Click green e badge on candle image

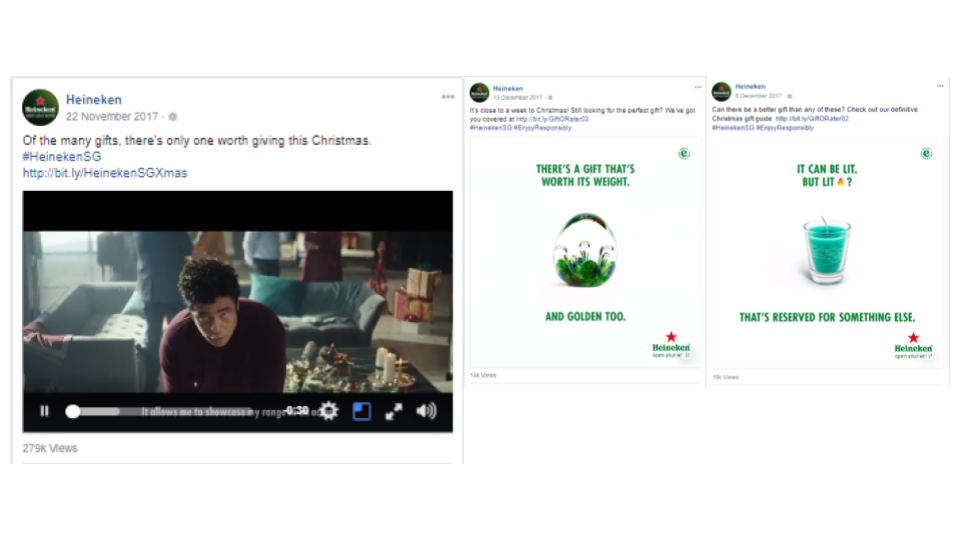(926, 153)
